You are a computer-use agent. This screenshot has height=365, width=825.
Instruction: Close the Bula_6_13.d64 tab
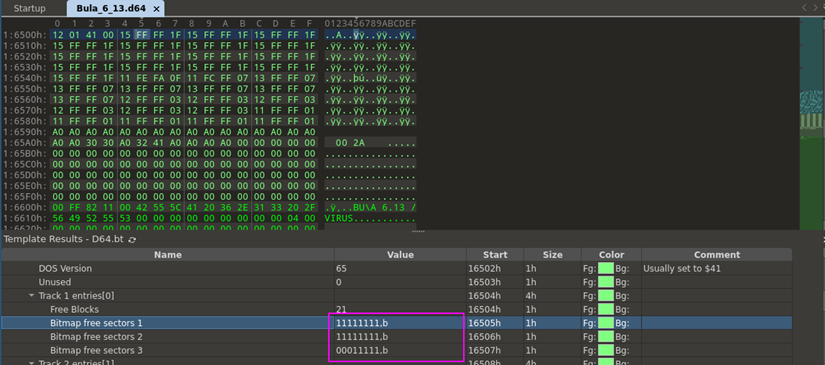click(156, 9)
